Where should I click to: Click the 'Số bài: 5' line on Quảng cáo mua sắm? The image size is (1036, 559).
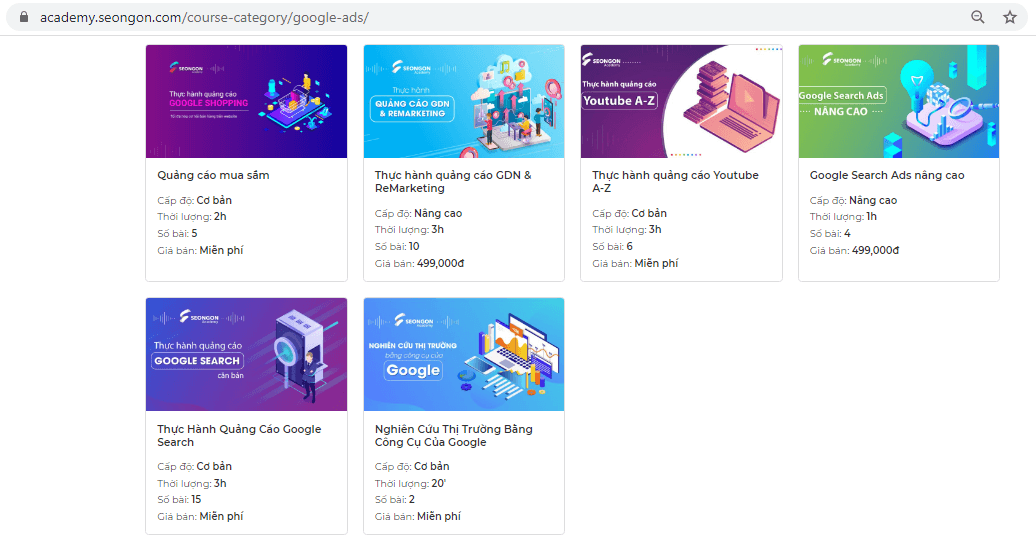pyautogui.click(x=178, y=233)
